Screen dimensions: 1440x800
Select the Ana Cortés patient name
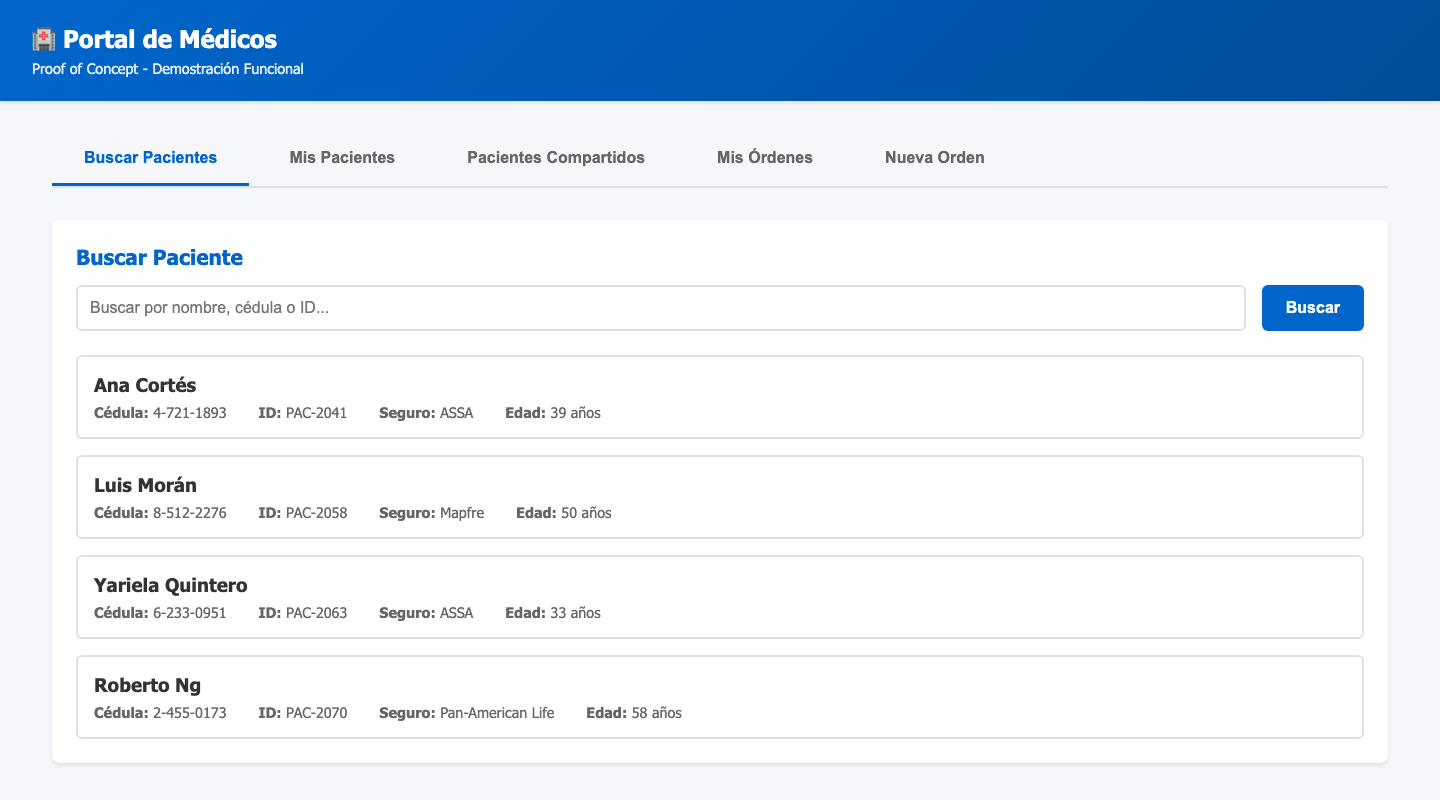(x=145, y=385)
